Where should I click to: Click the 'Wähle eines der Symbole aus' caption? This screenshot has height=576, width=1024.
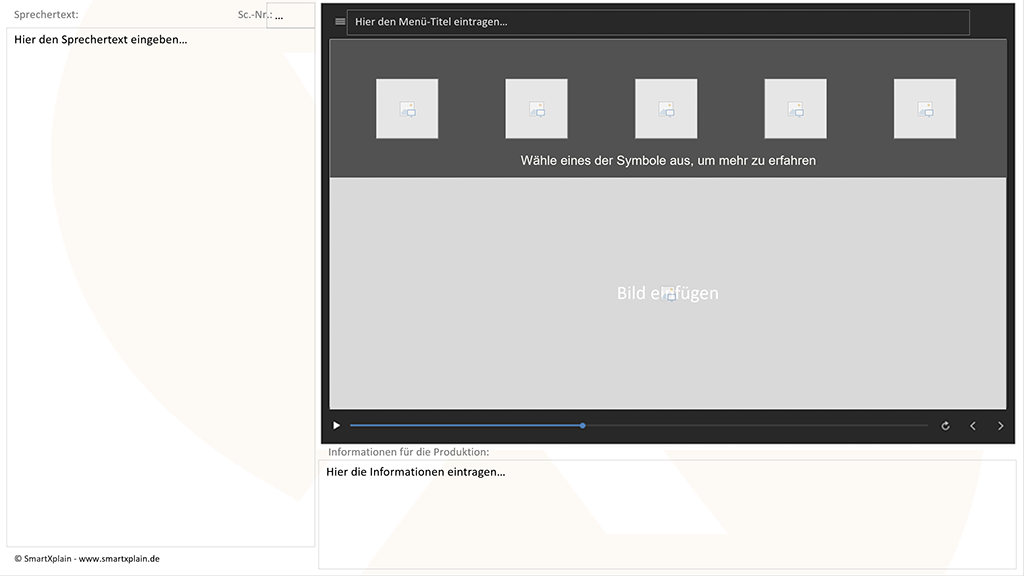(668, 161)
